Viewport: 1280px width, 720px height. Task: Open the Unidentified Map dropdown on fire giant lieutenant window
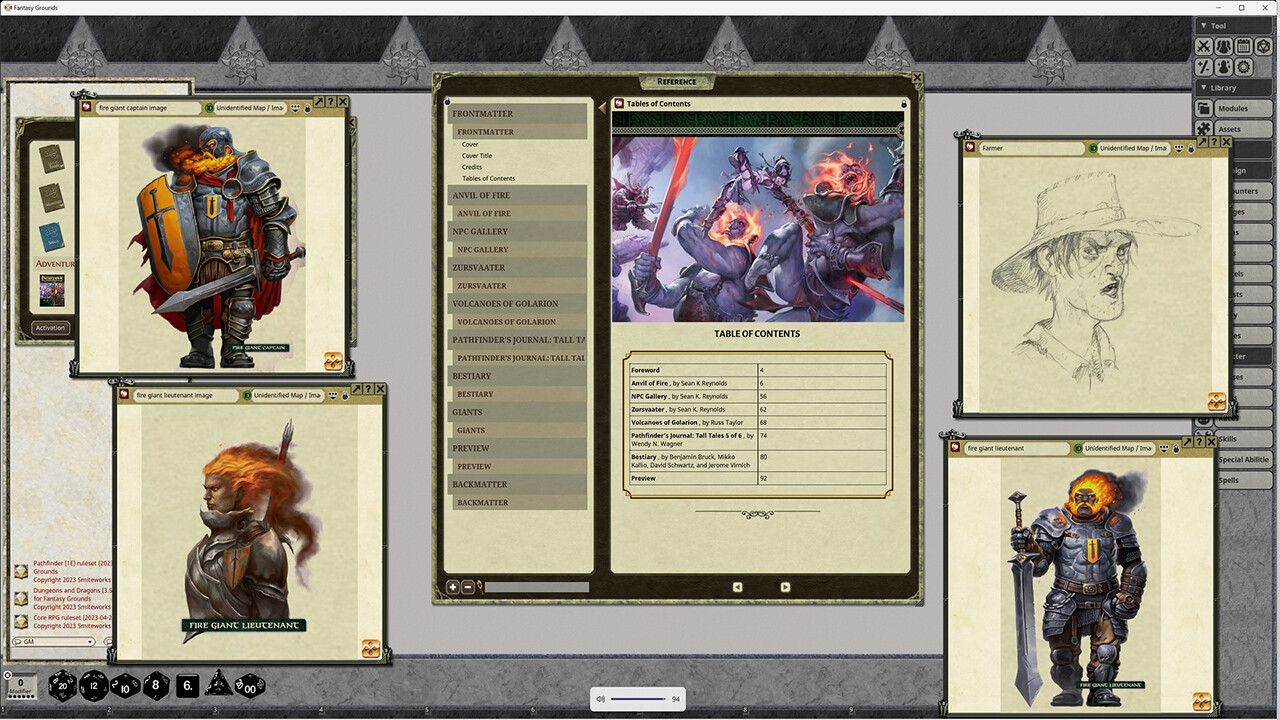1116,448
